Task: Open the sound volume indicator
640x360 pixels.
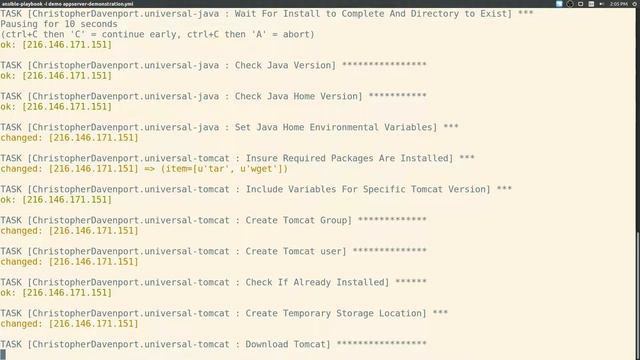Action: point(602,4)
